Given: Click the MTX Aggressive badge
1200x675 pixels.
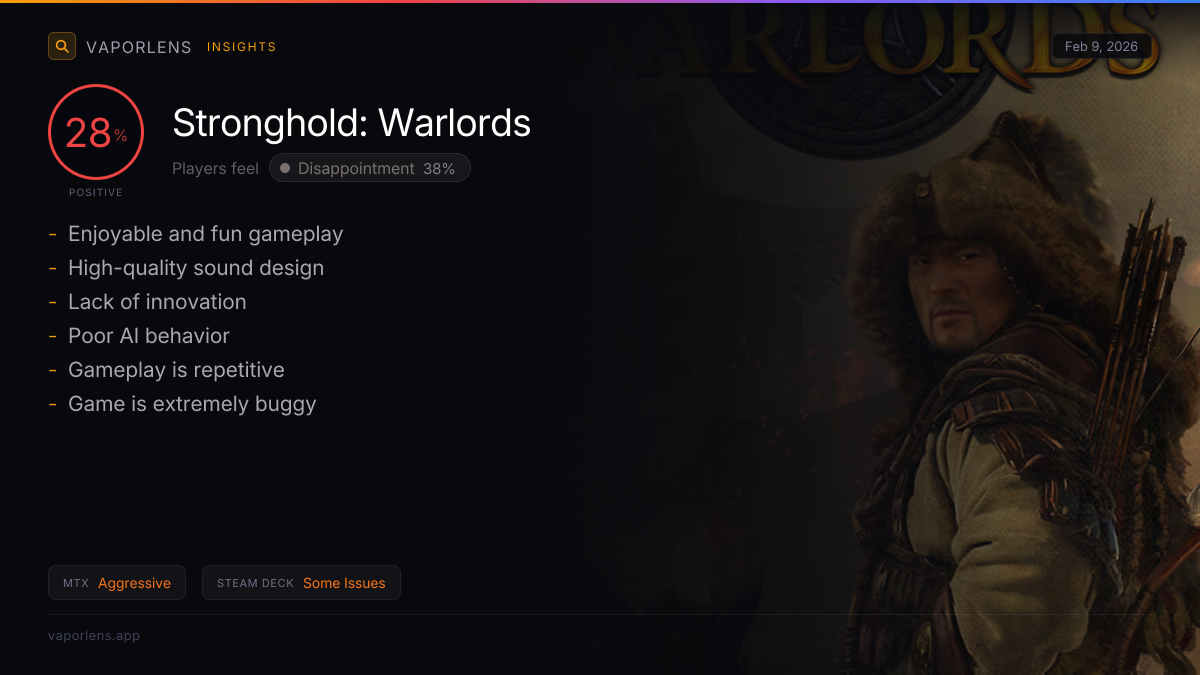Looking at the screenshot, I should [x=117, y=583].
